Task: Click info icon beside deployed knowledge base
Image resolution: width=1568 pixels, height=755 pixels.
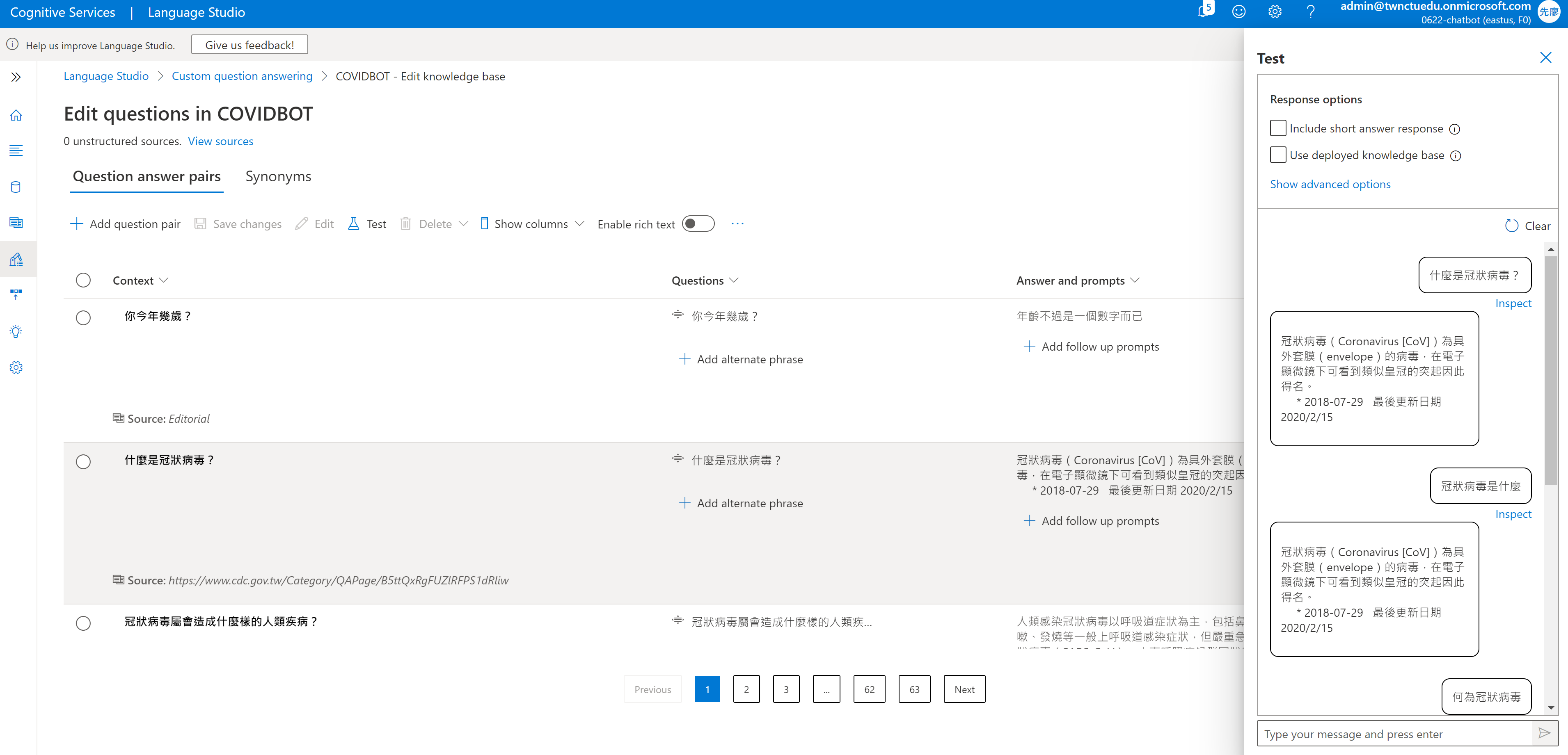Action: (x=1456, y=156)
